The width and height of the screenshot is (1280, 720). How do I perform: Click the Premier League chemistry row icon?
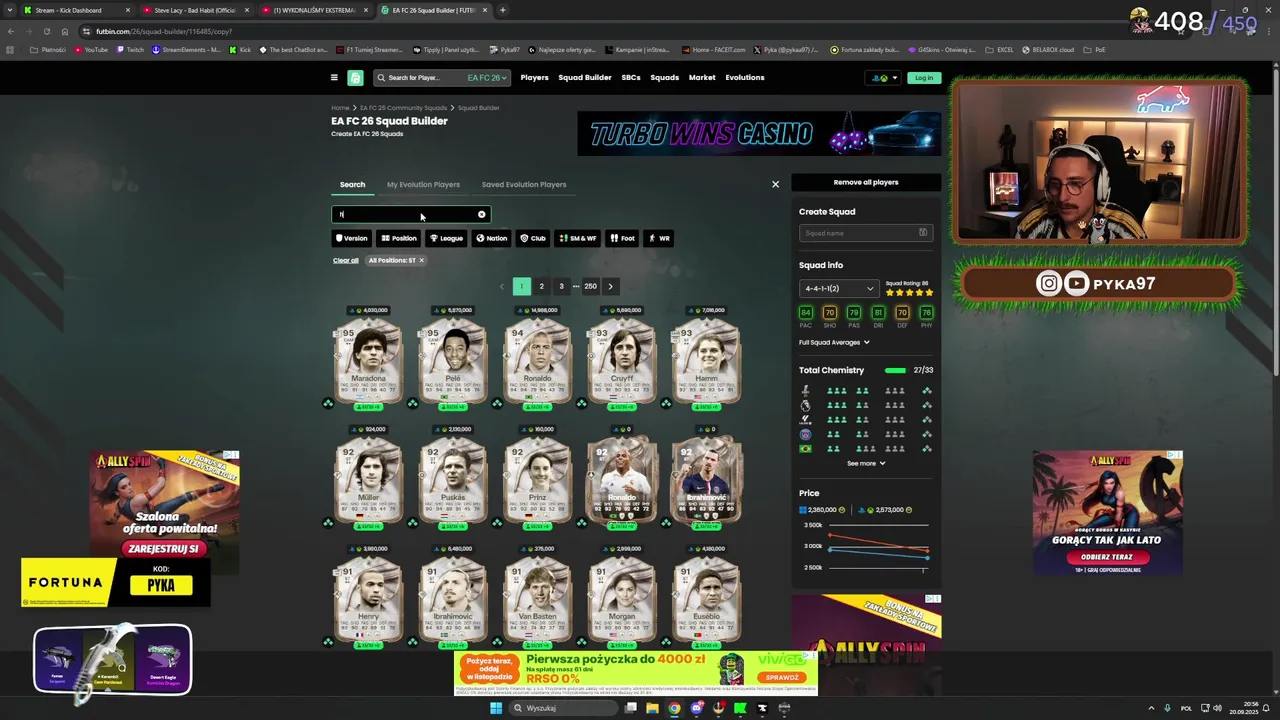point(806,405)
